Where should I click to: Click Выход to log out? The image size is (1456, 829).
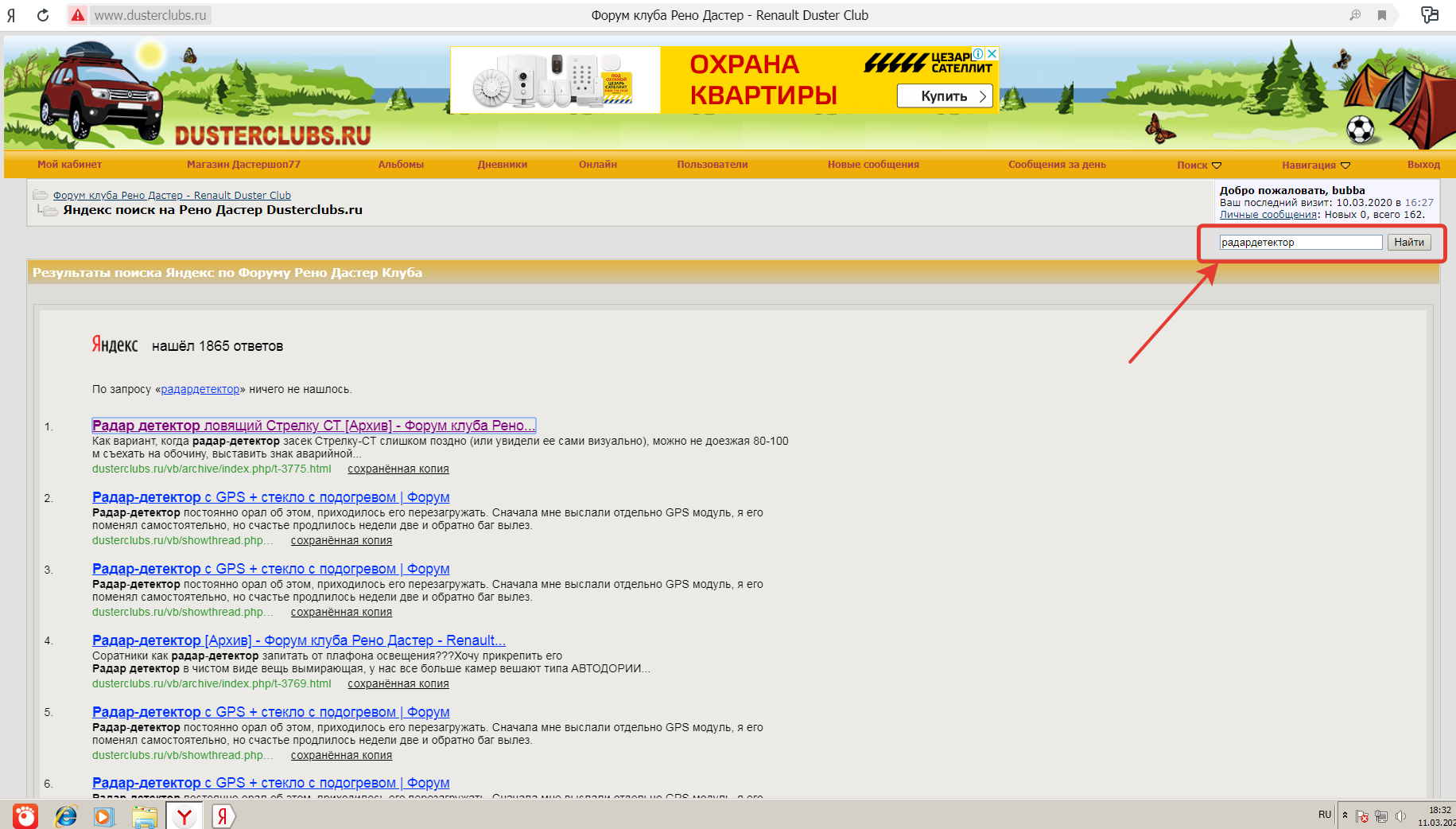pyautogui.click(x=1423, y=165)
